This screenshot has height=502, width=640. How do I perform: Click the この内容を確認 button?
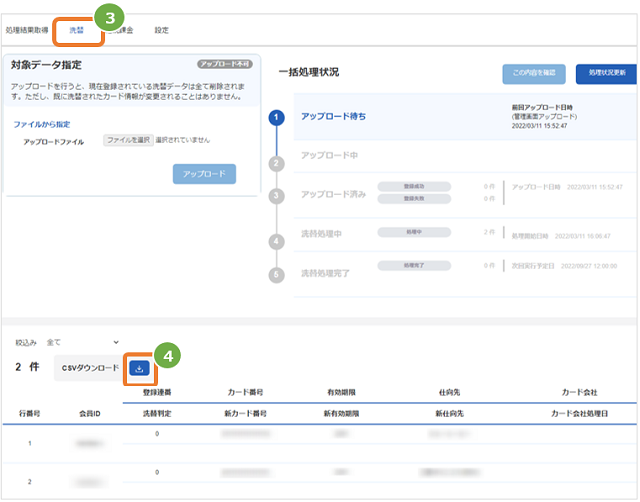click(x=534, y=74)
